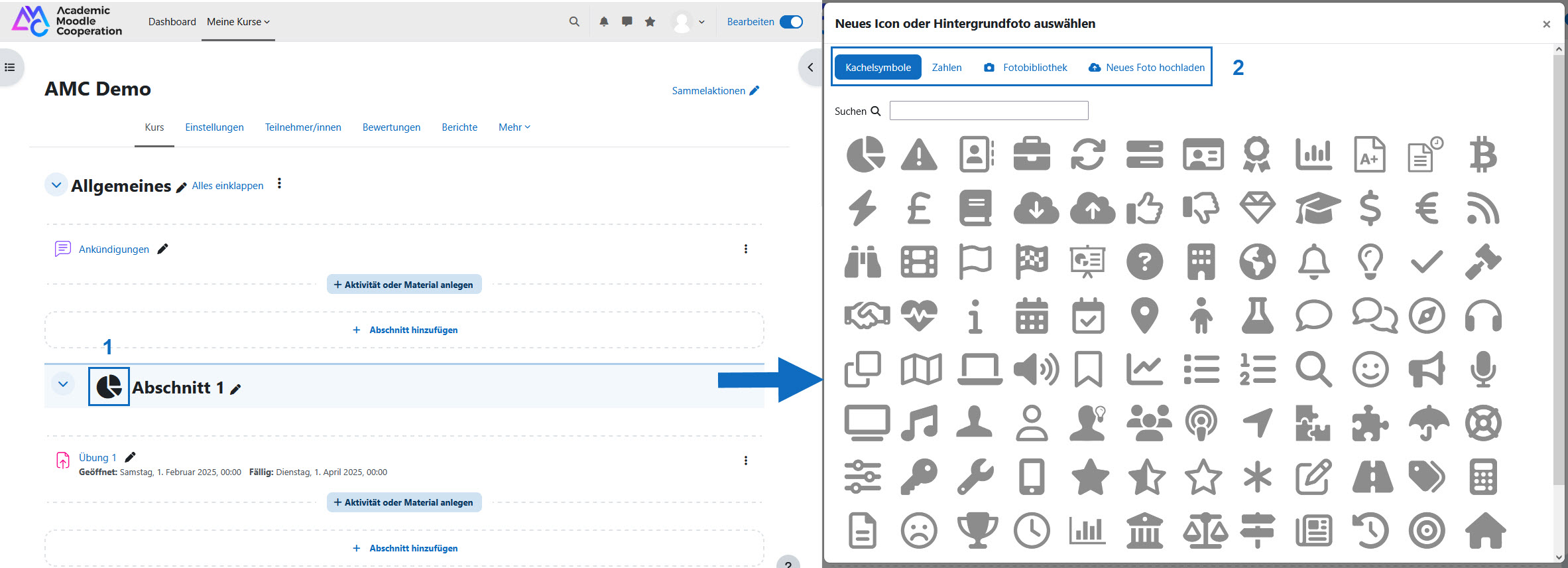Viewport: 1568px width, 568px height.
Task: Select the Bitcoin symbol icon
Action: [x=1483, y=155]
